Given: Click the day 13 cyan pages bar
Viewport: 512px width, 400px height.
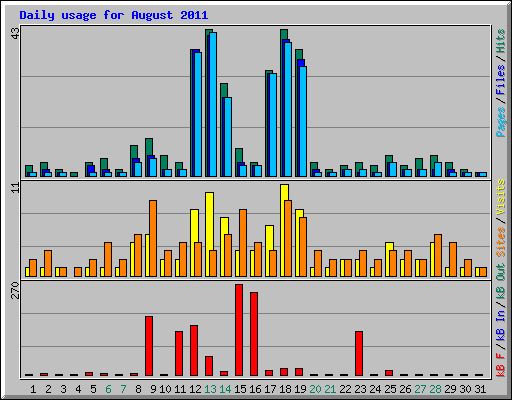Looking at the screenshot, I should [213, 104].
